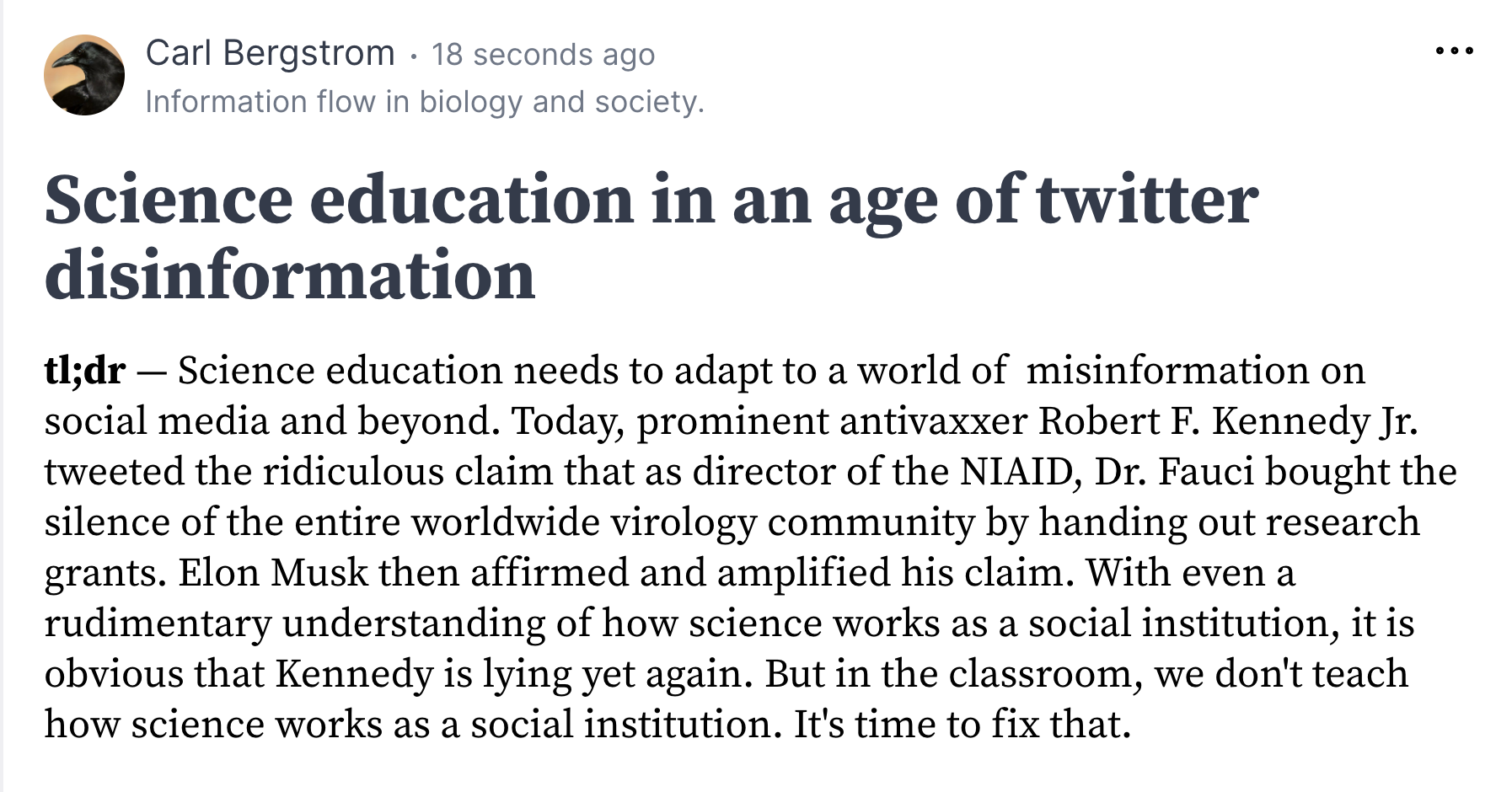The height and width of the screenshot is (792, 1512).
Task: Click the '18 seconds ago' timestamp
Action: 543,55
